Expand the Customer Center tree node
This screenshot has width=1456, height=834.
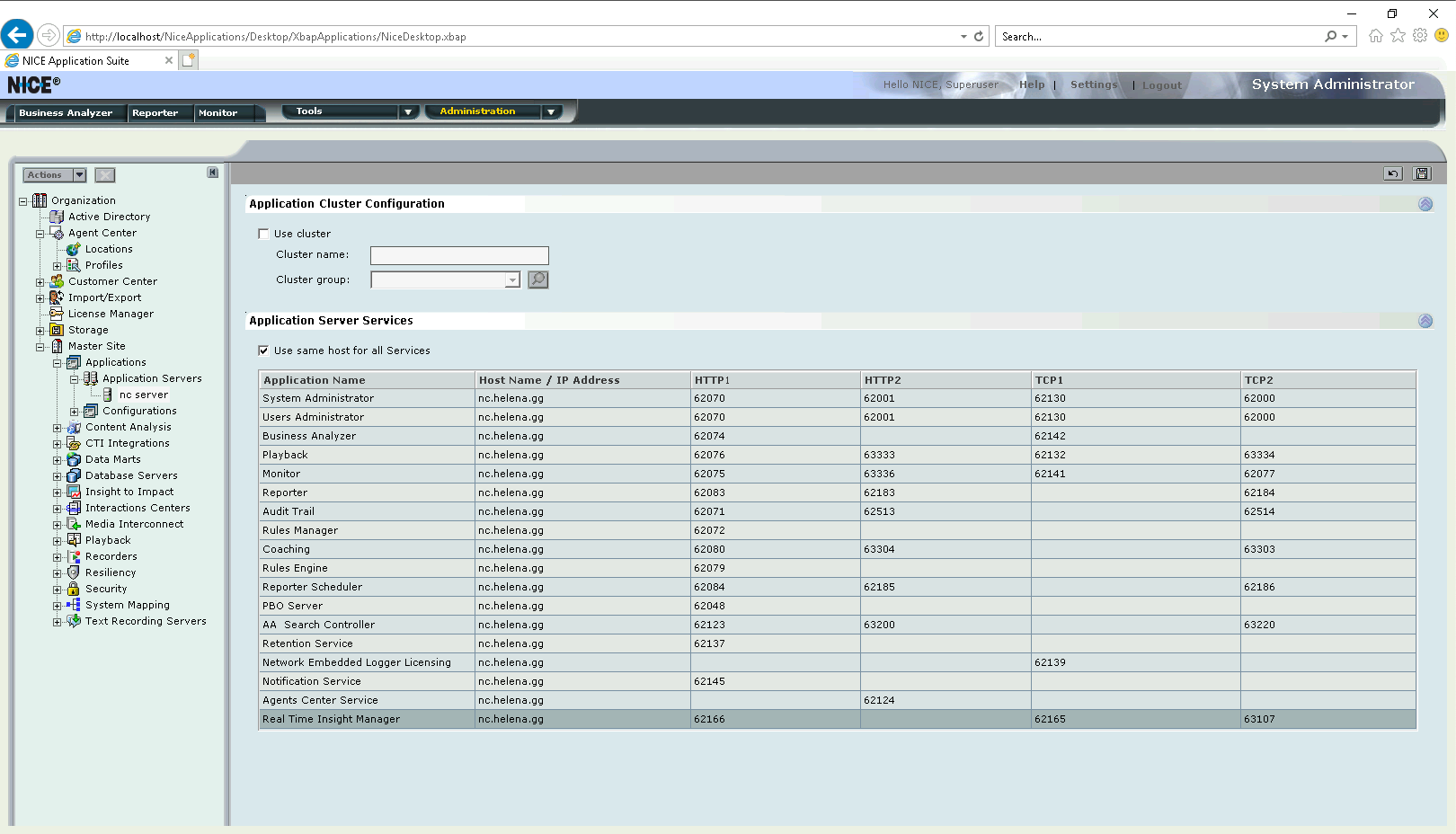coord(40,282)
